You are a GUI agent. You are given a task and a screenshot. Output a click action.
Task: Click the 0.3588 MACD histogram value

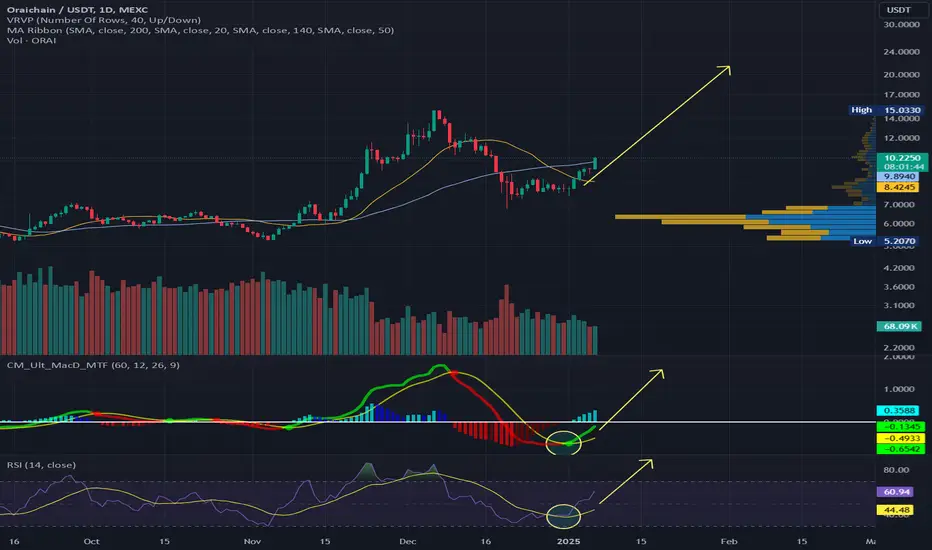click(899, 410)
